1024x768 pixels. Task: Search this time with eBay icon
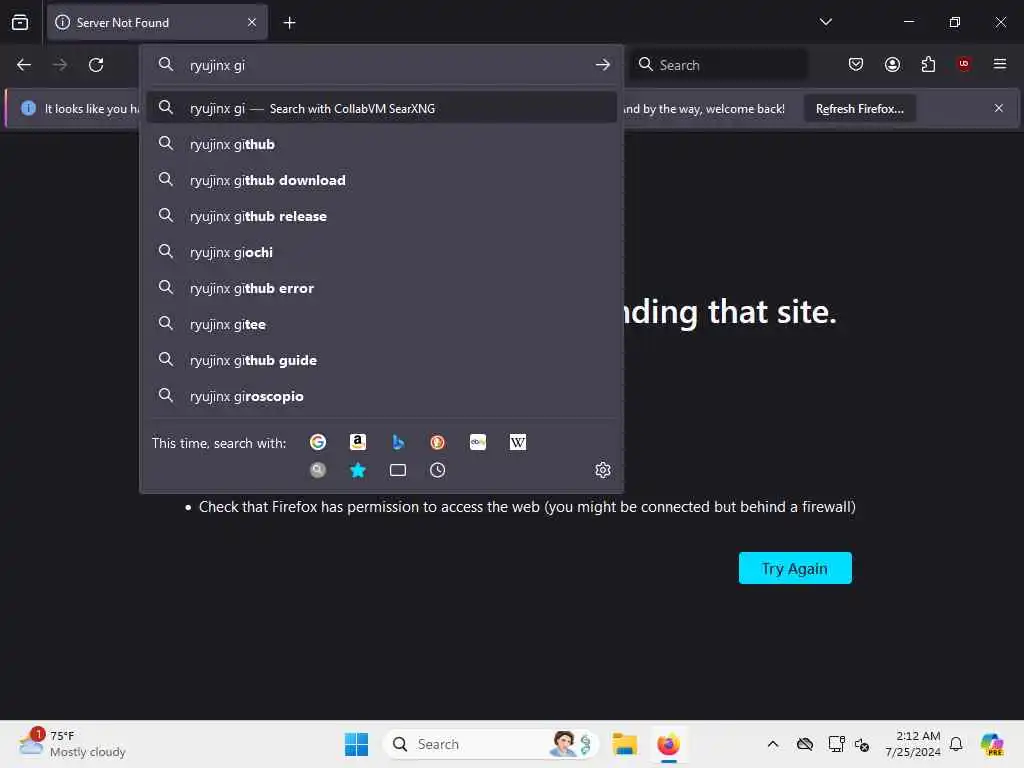click(x=478, y=442)
